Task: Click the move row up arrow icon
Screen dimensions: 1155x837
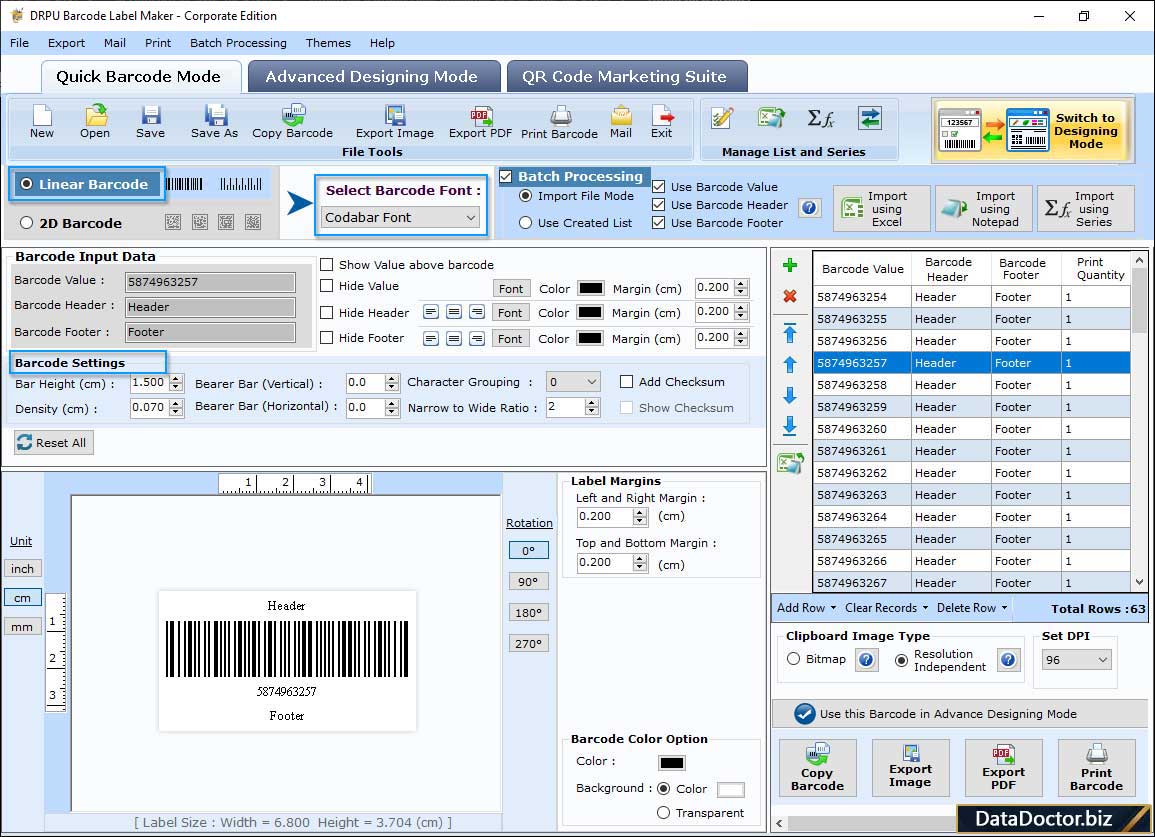Action: tap(790, 365)
